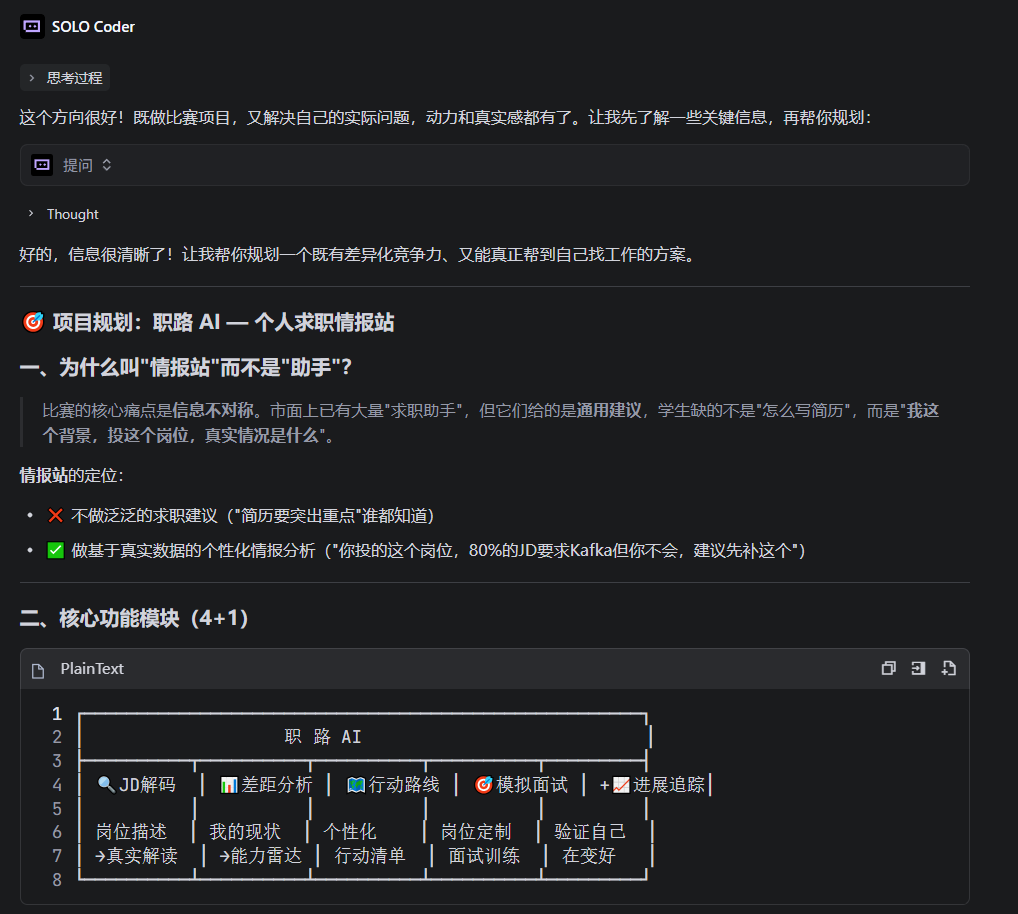Click the bar chart icon beside 差距分析
1018x914 pixels.
[x=228, y=785]
